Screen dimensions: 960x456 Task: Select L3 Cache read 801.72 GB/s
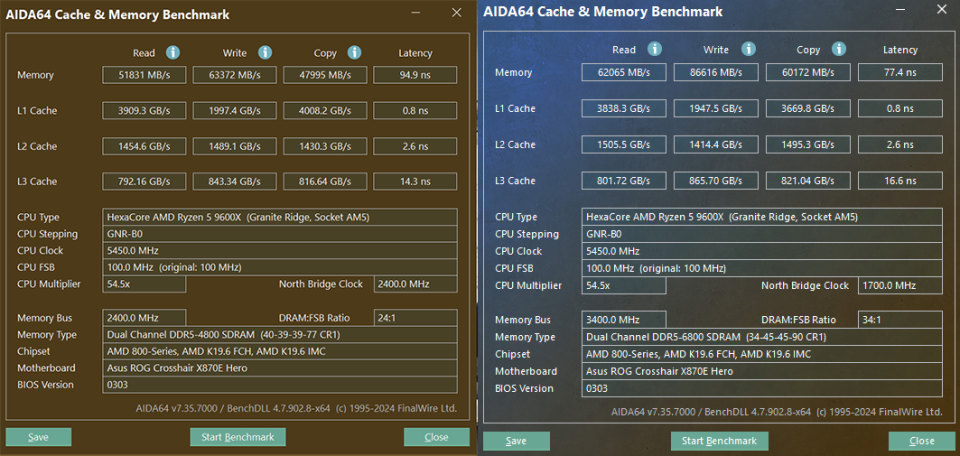coord(624,181)
